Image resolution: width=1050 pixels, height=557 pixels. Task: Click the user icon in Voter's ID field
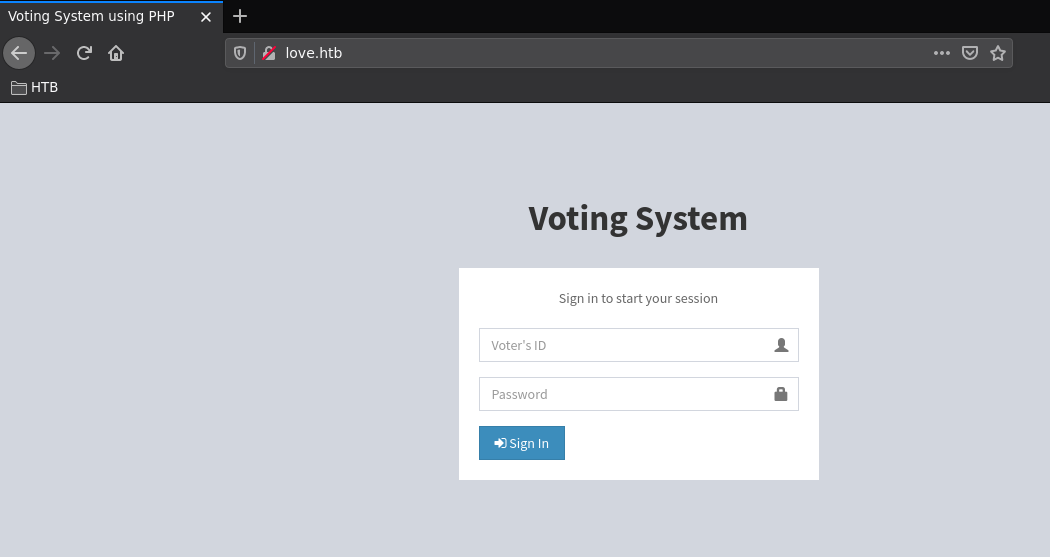coord(781,345)
